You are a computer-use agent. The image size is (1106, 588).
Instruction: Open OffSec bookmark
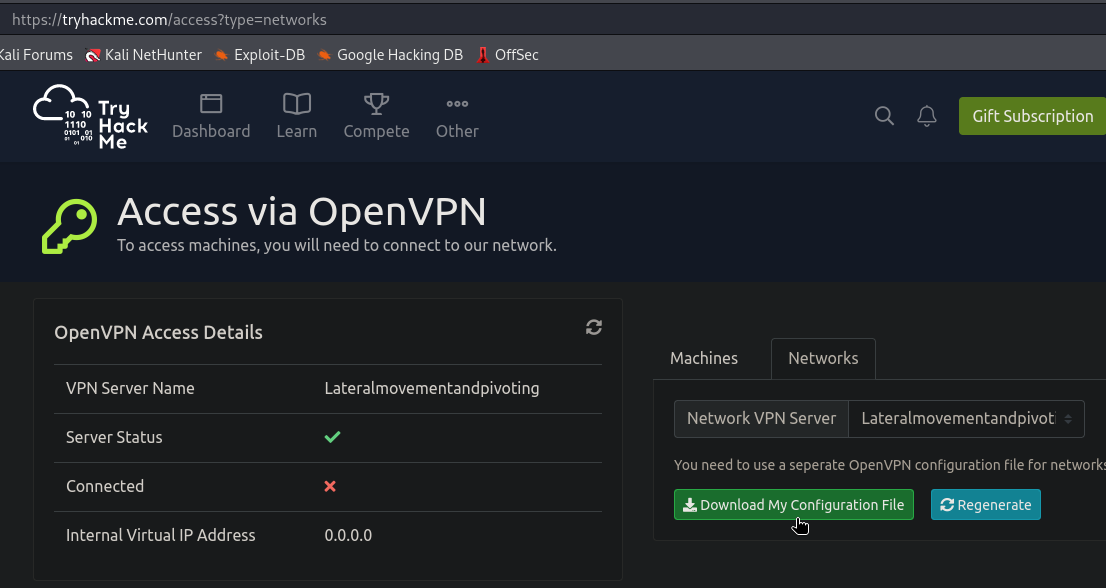(x=507, y=55)
